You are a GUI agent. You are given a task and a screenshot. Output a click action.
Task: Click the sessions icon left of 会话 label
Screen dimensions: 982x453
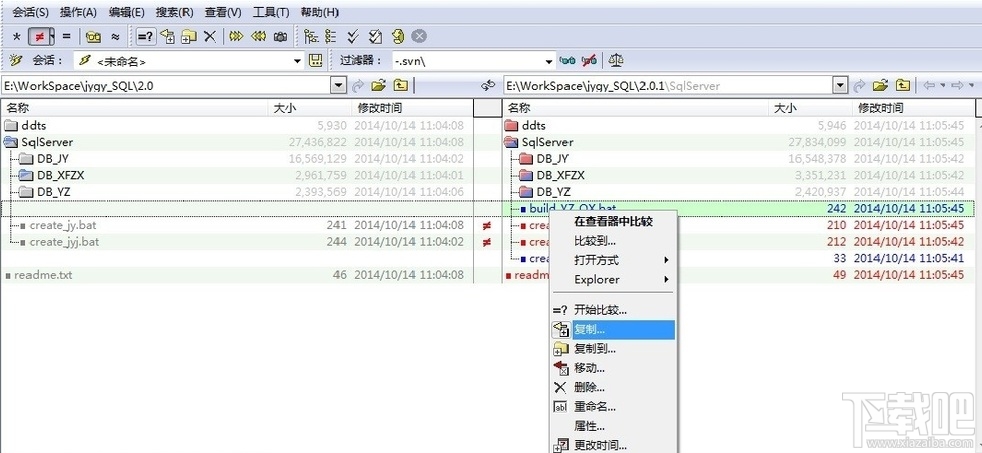16,61
